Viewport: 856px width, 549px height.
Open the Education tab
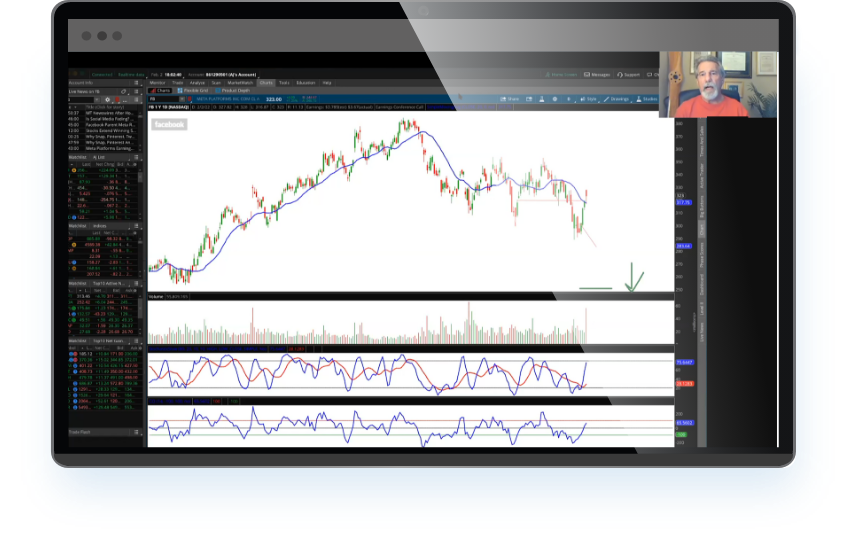pos(306,83)
